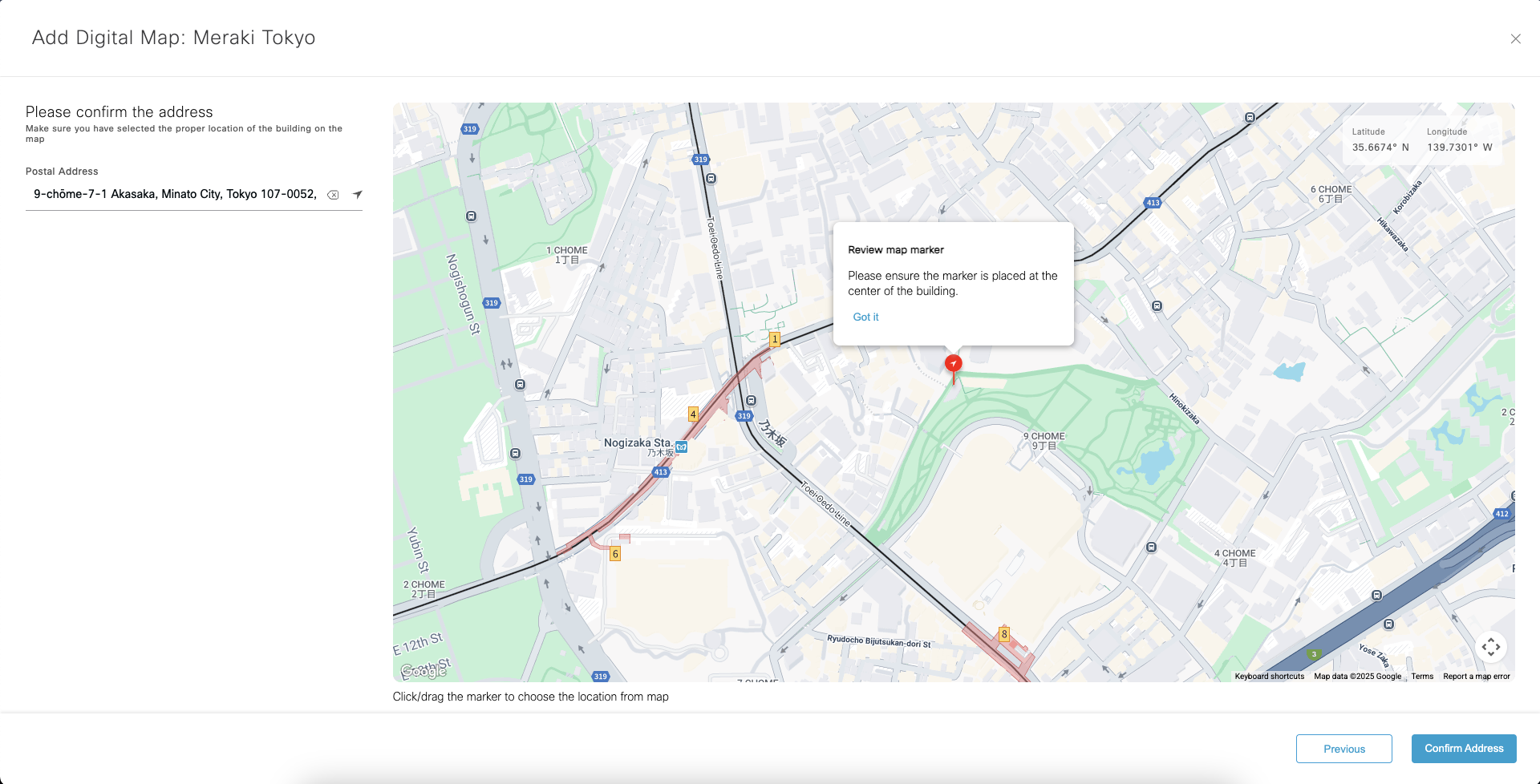Select the yellow exit 4 marker
Image resolution: width=1540 pixels, height=784 pixels.
click(693, 414)
